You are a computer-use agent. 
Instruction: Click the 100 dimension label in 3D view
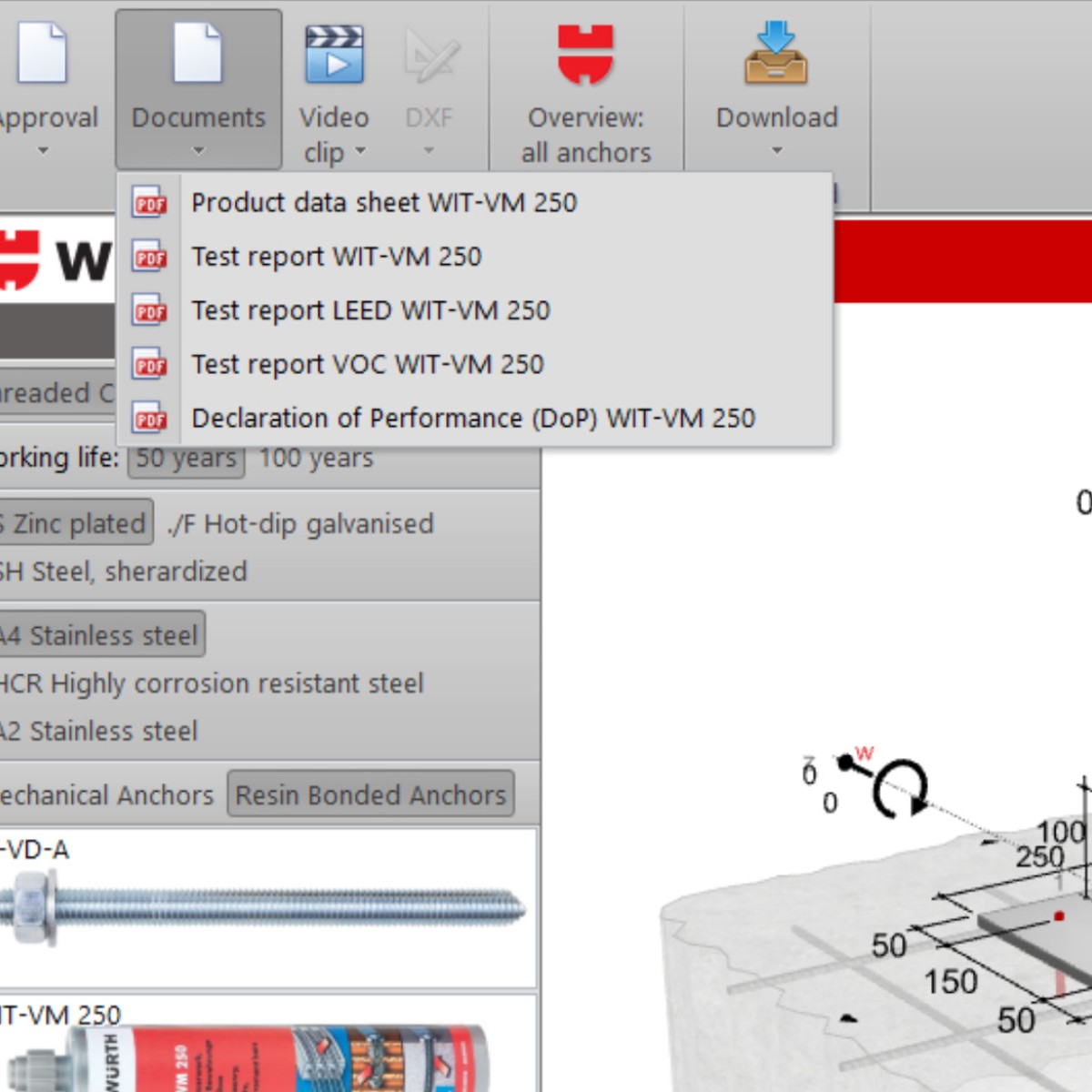coord(1062,831)
